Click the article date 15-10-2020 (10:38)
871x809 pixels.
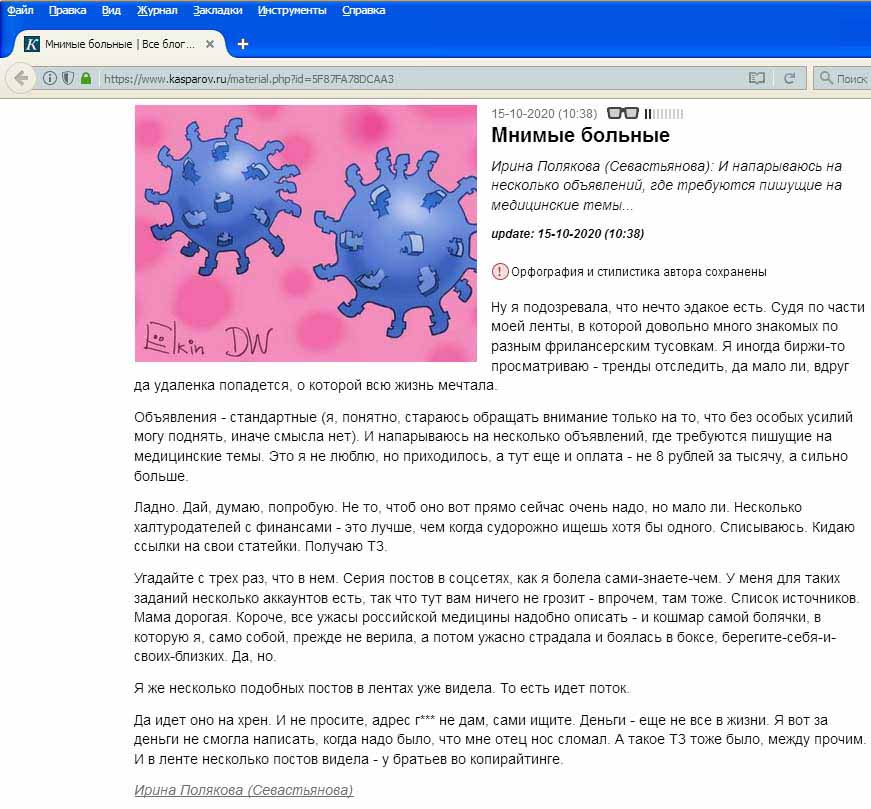(544, 114)
